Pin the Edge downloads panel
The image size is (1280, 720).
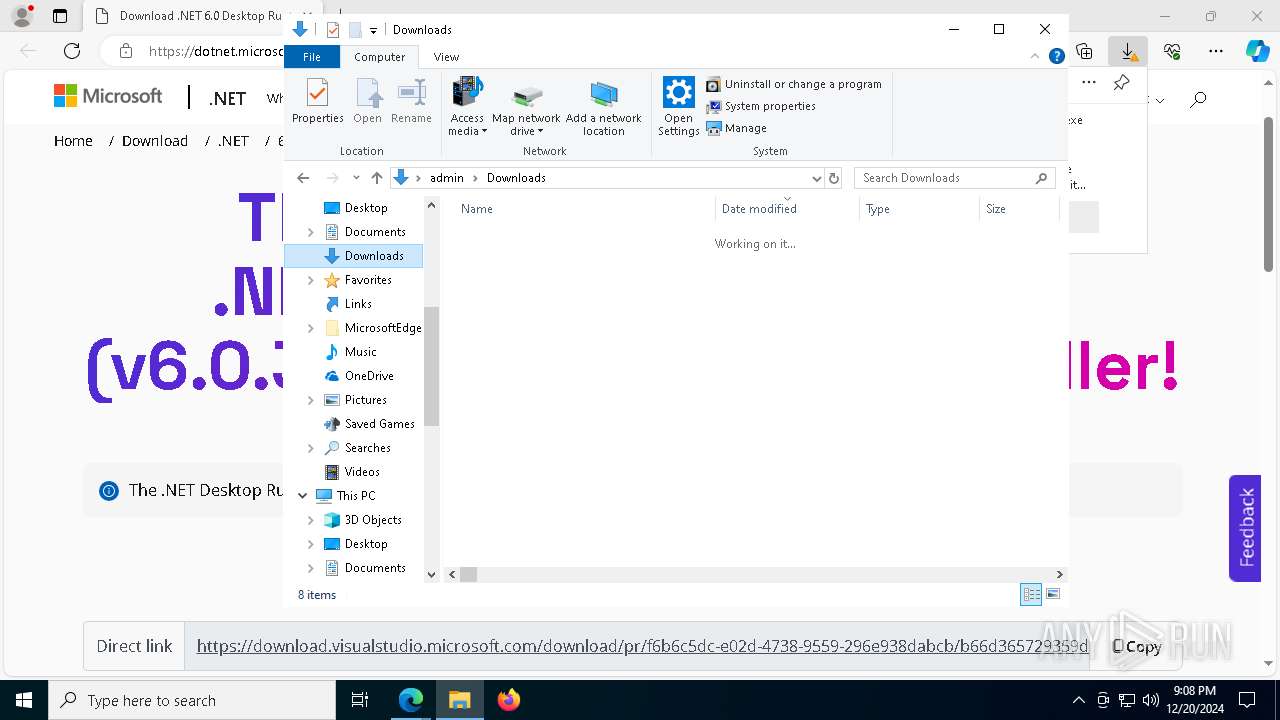(x=1121, y=83)
